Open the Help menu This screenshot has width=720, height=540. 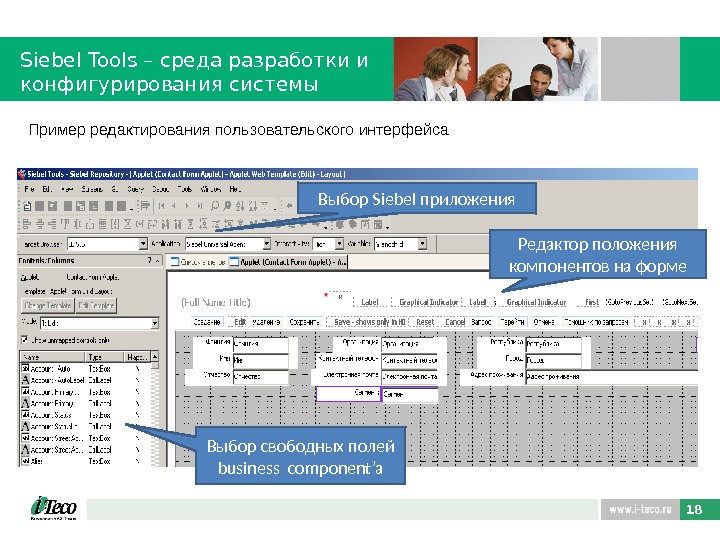tap(235, 189)
